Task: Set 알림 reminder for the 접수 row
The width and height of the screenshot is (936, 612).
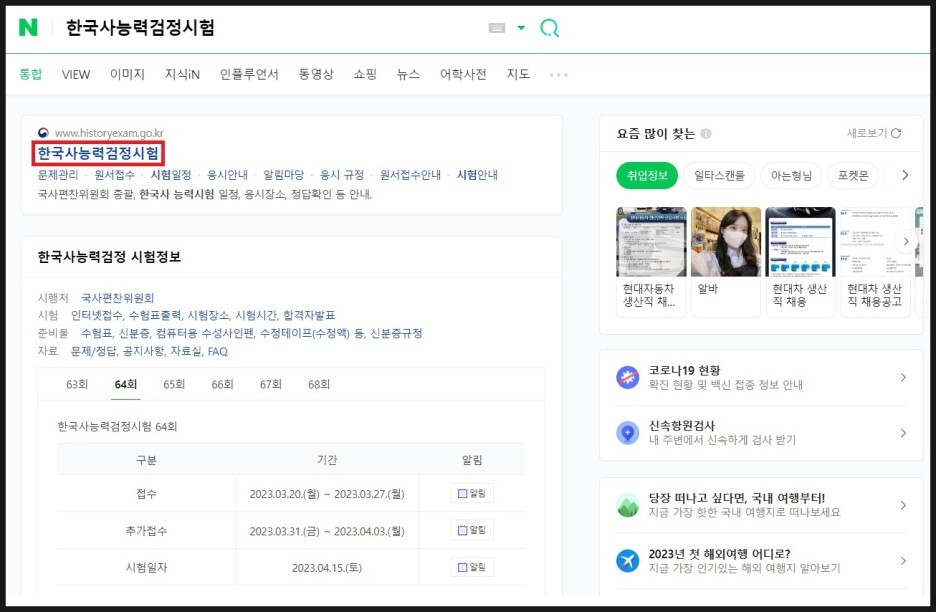Action: click(472, 493)
